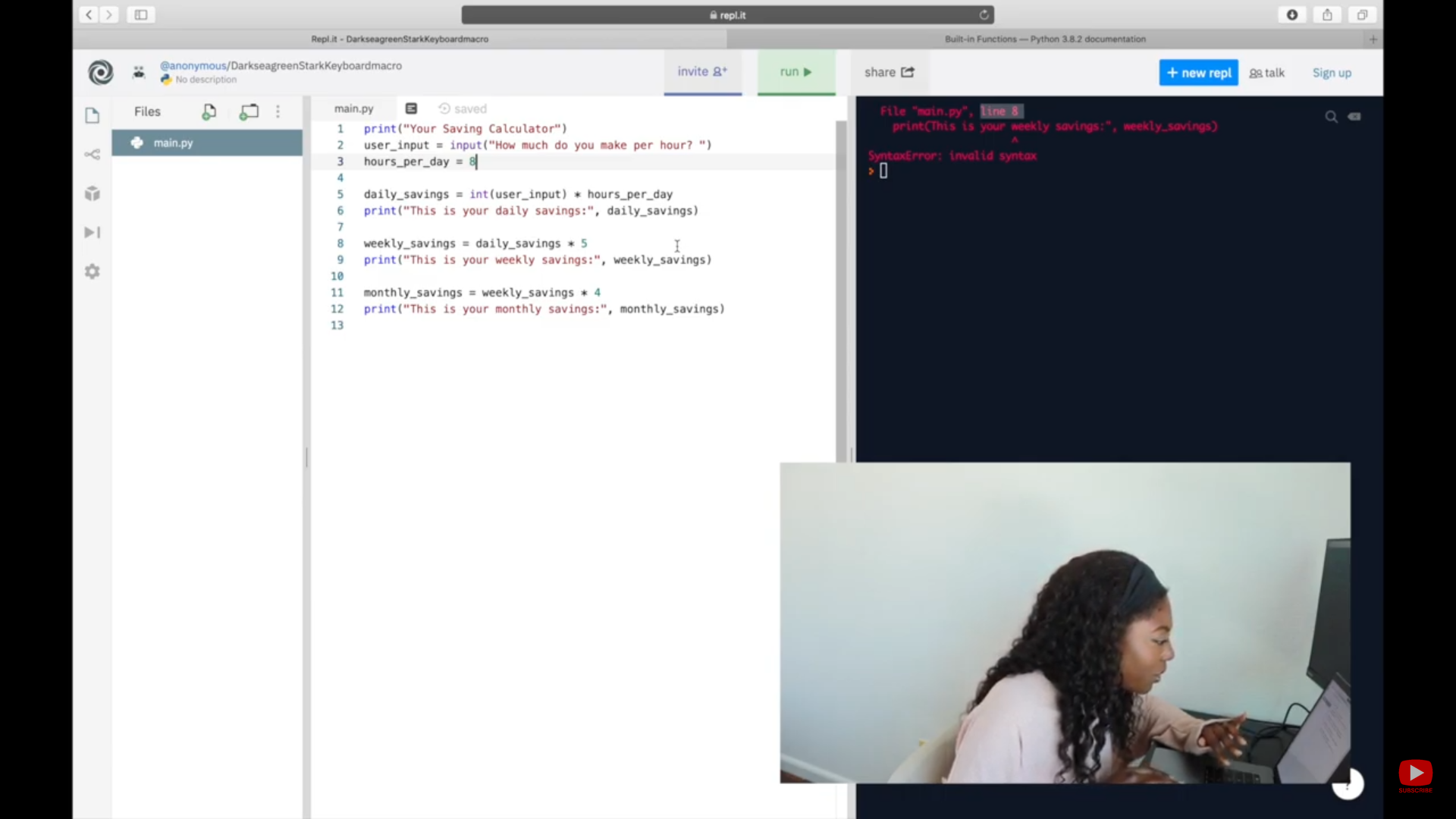The height and width of the screenshot is (819, 1456).
Task: Click the Repl.it logo icon
Action: [101, 72]
